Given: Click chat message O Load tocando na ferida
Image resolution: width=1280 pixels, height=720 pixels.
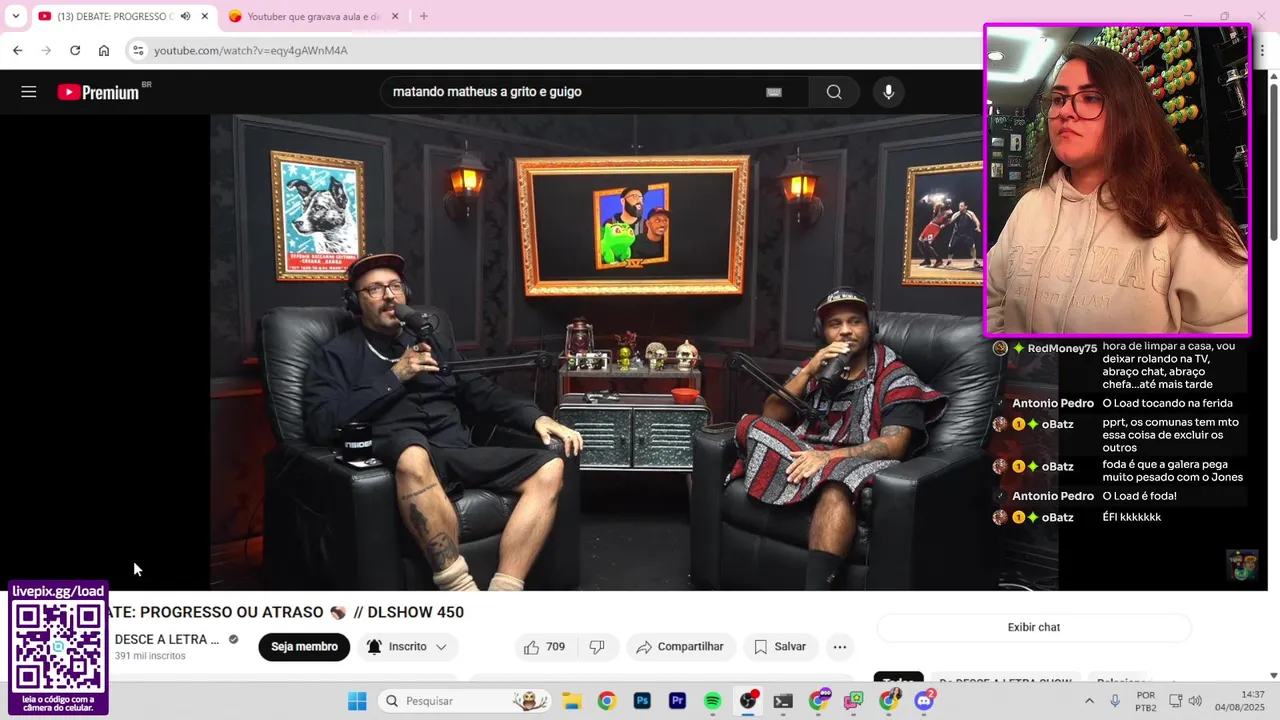Looking at the screenshot, I should [x=1168, y=403].
